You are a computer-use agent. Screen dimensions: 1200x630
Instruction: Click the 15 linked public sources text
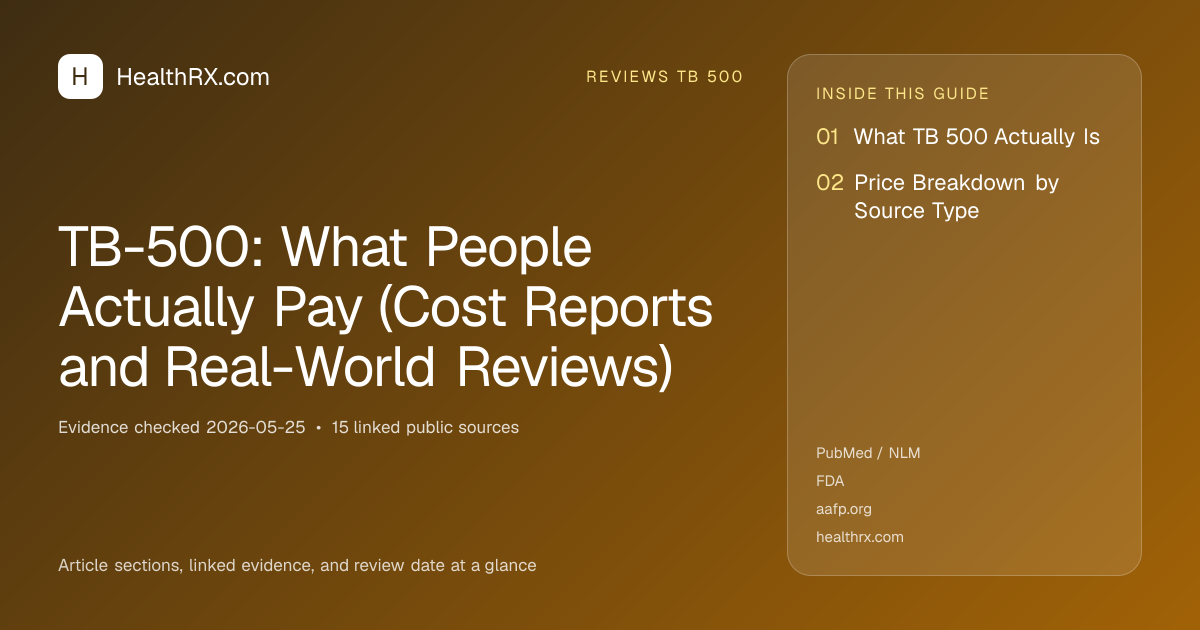tap(425, 427)
